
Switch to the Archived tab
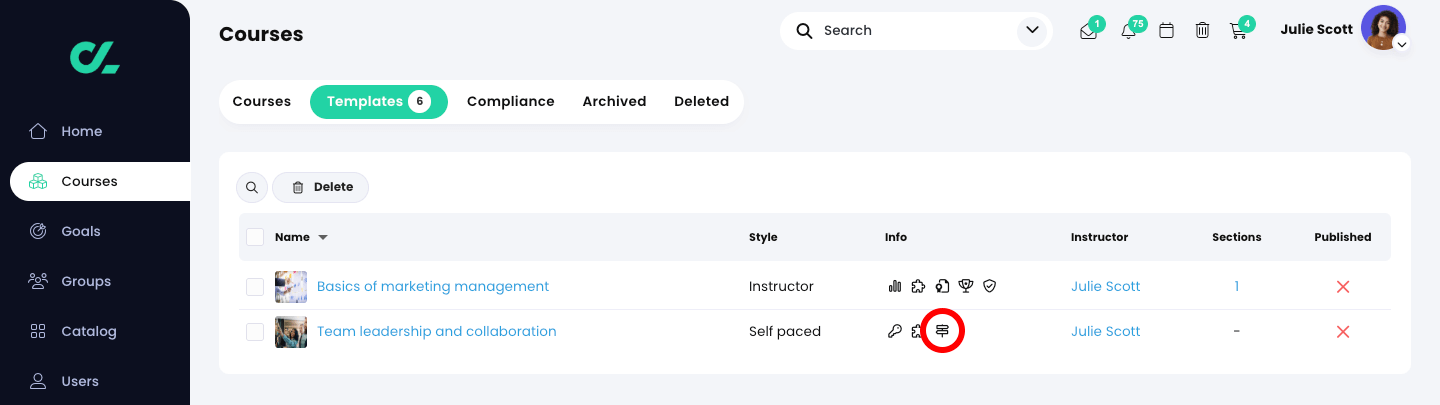coord(614,101)
